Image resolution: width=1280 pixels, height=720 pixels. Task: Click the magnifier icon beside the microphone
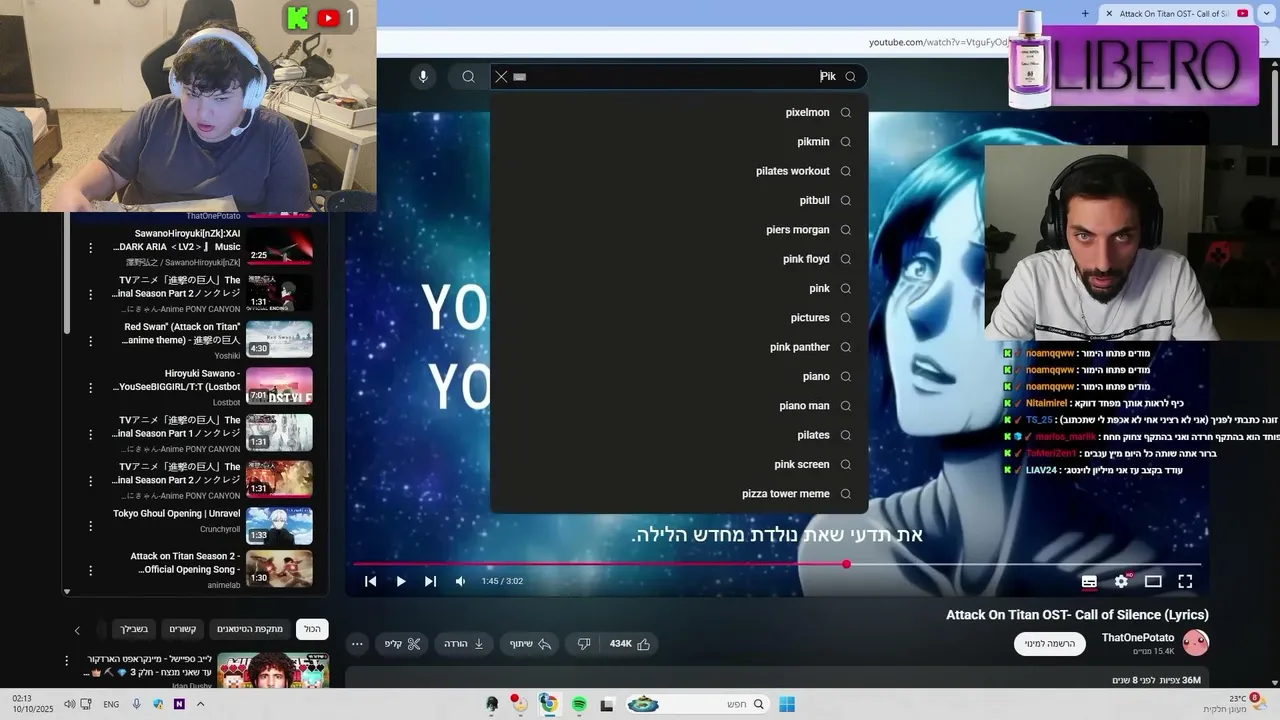pos(468,77)
